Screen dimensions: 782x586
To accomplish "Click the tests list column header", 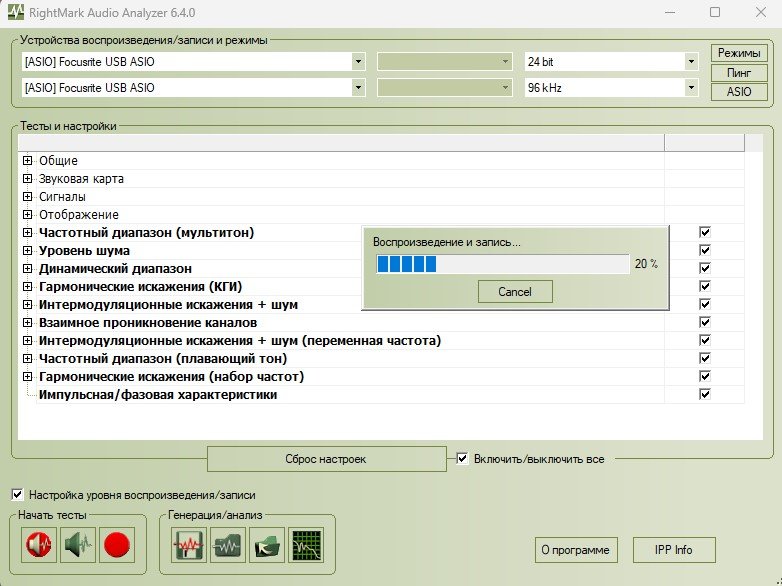I will point(341,143).
